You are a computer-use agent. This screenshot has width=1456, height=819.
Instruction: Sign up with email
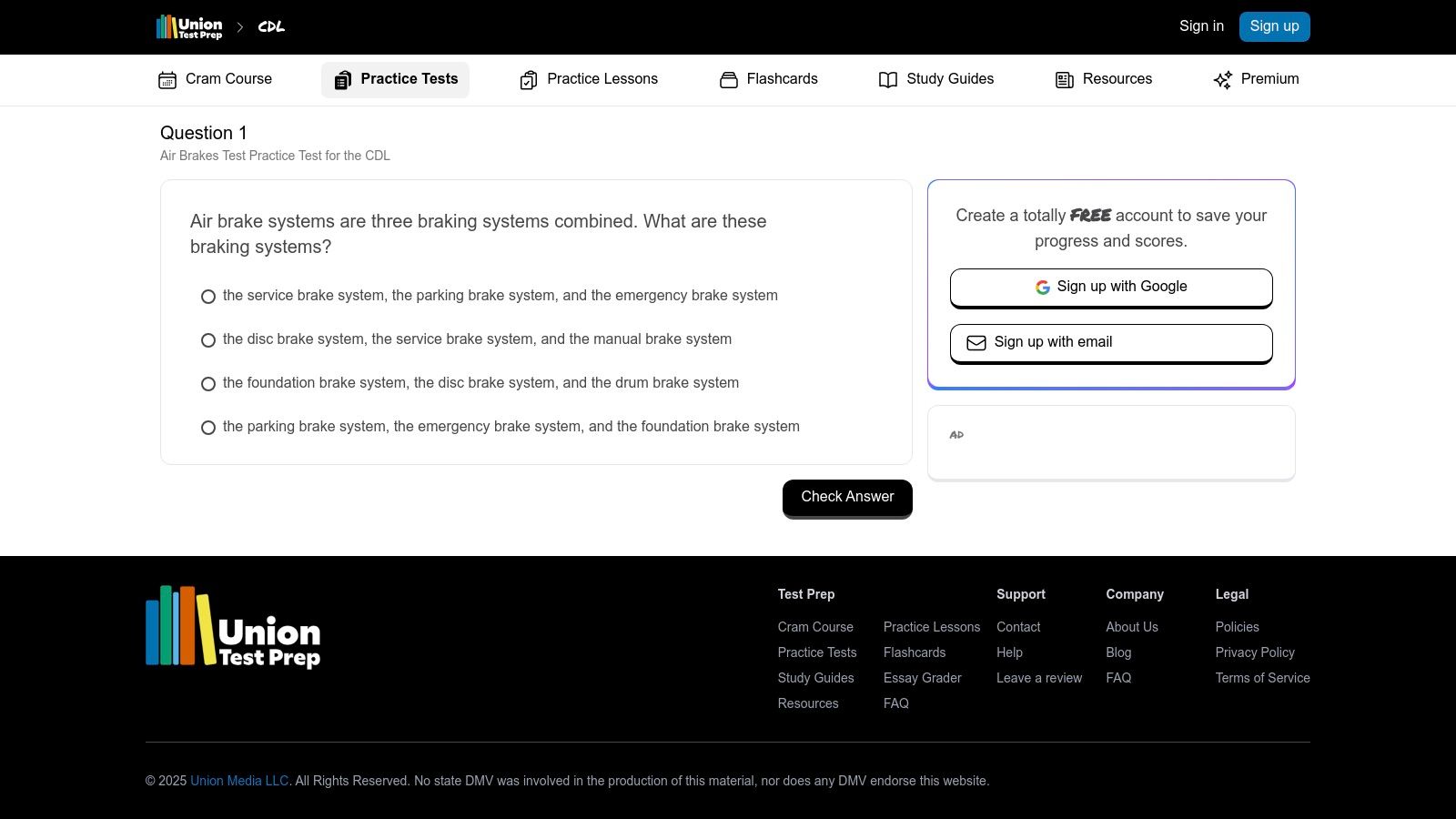tap(1111, 342)
